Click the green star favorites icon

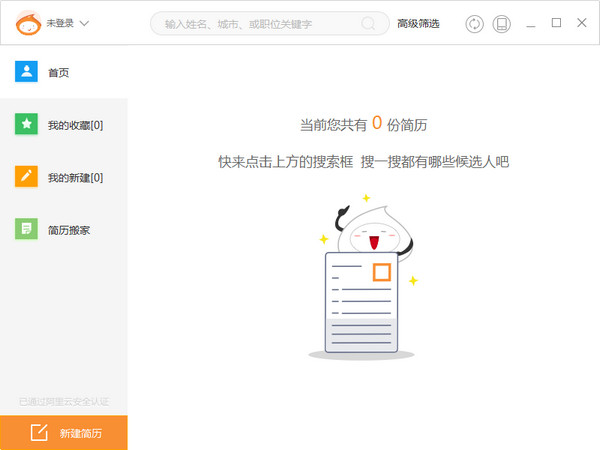(26, 125)
